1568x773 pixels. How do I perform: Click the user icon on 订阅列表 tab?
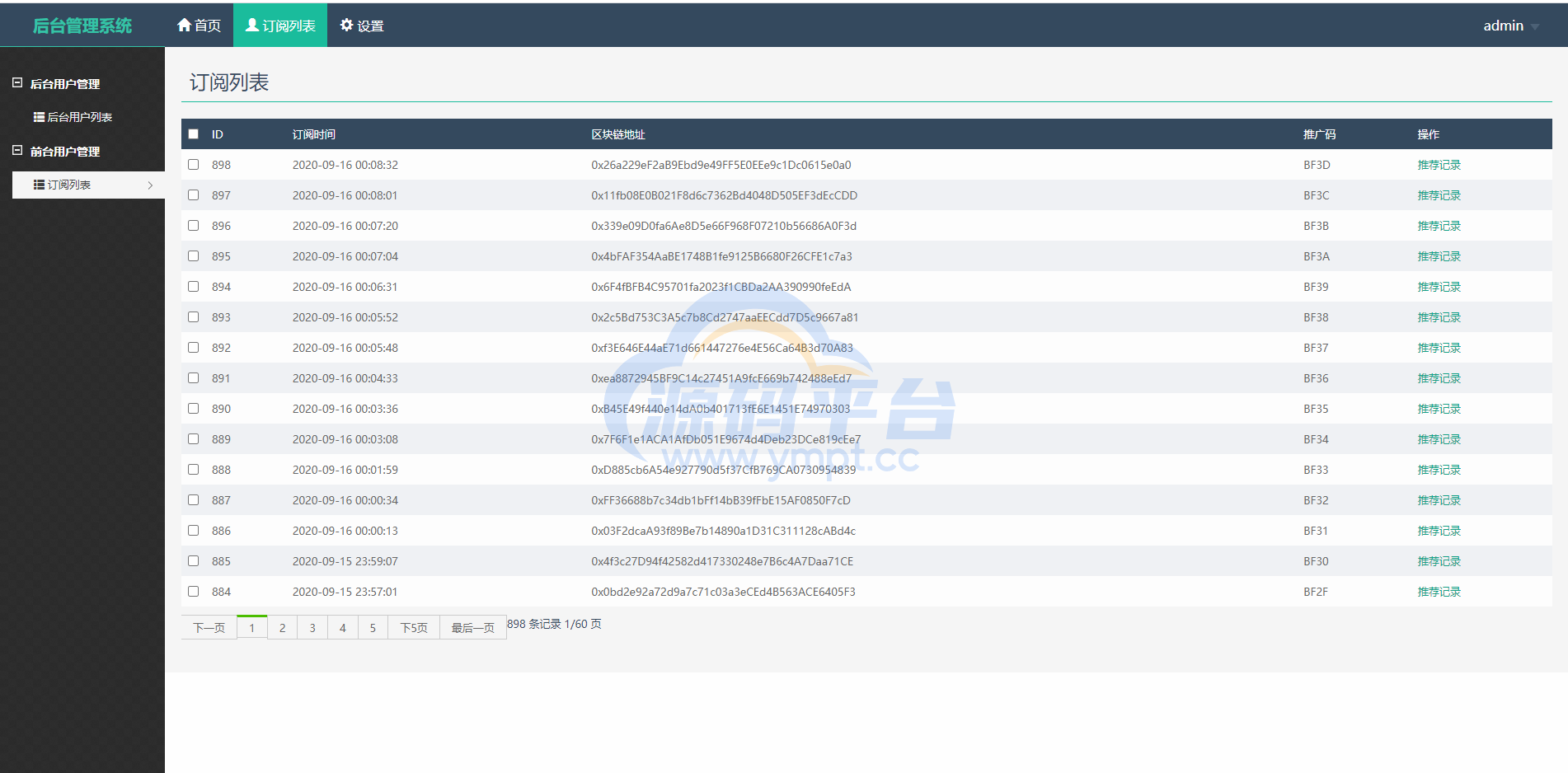click(x=252, y=25)
